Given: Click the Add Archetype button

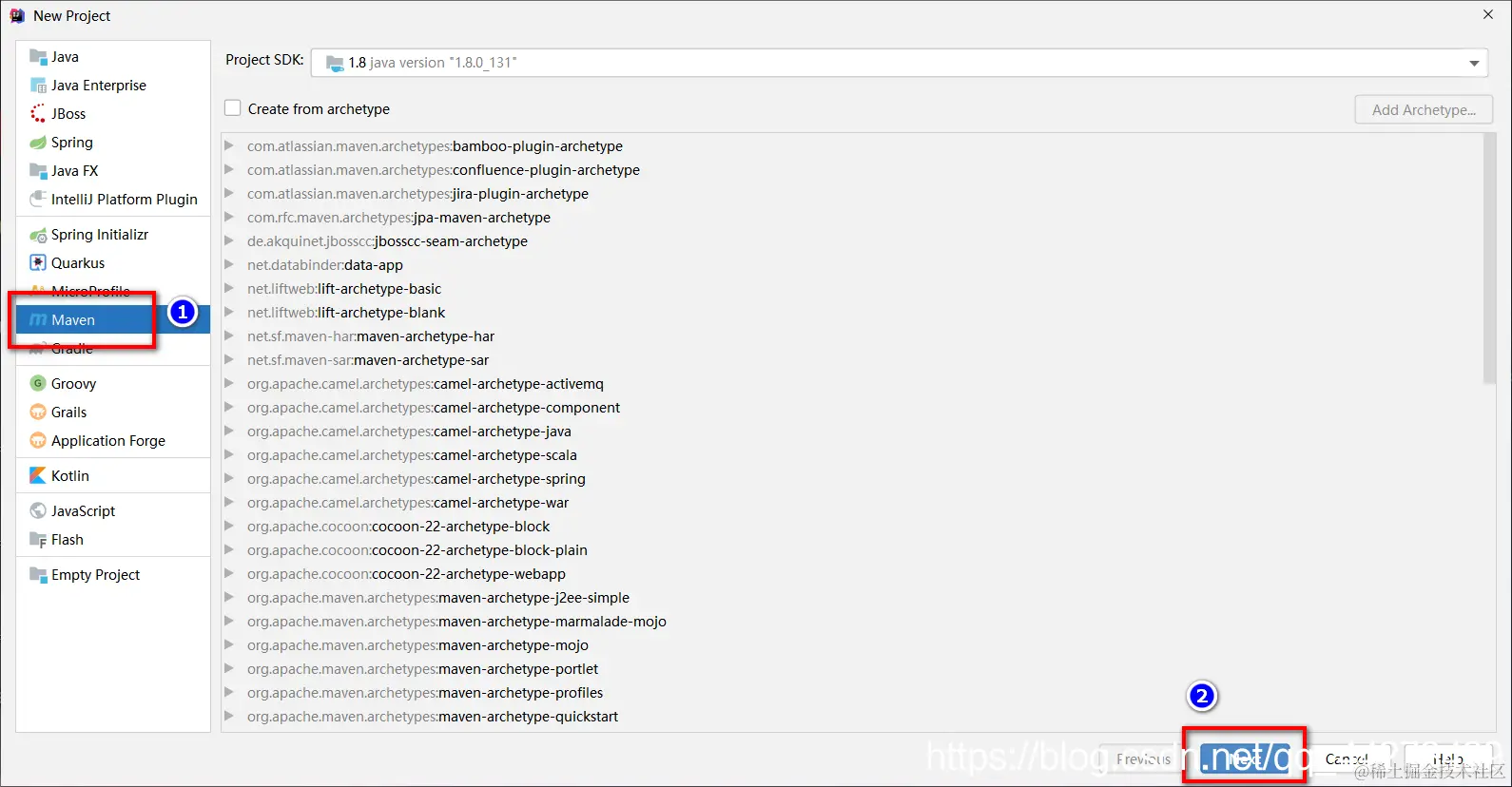Looking at the screenshot, I should pos(1424,110).
